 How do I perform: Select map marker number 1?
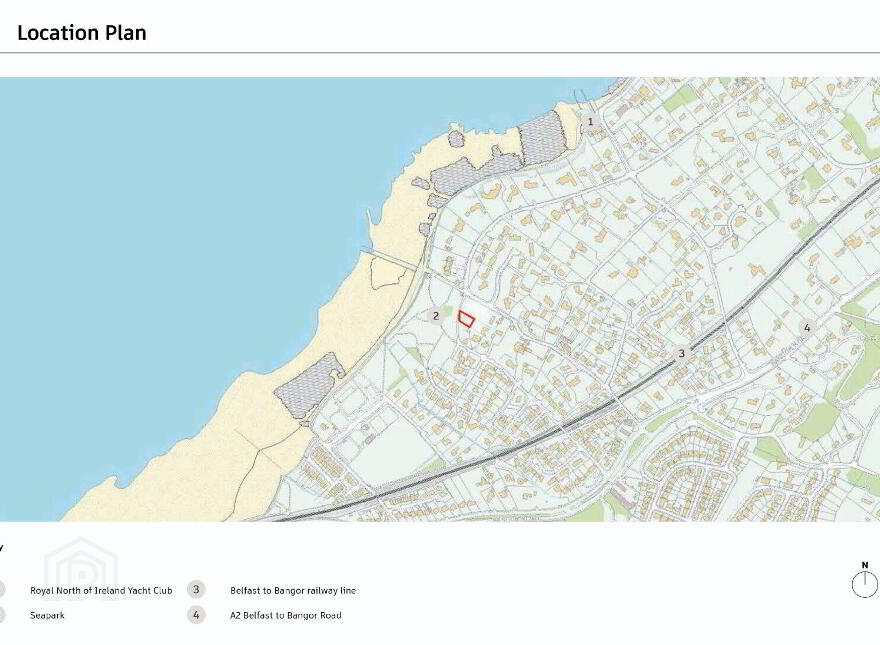(x=590, y=121)
